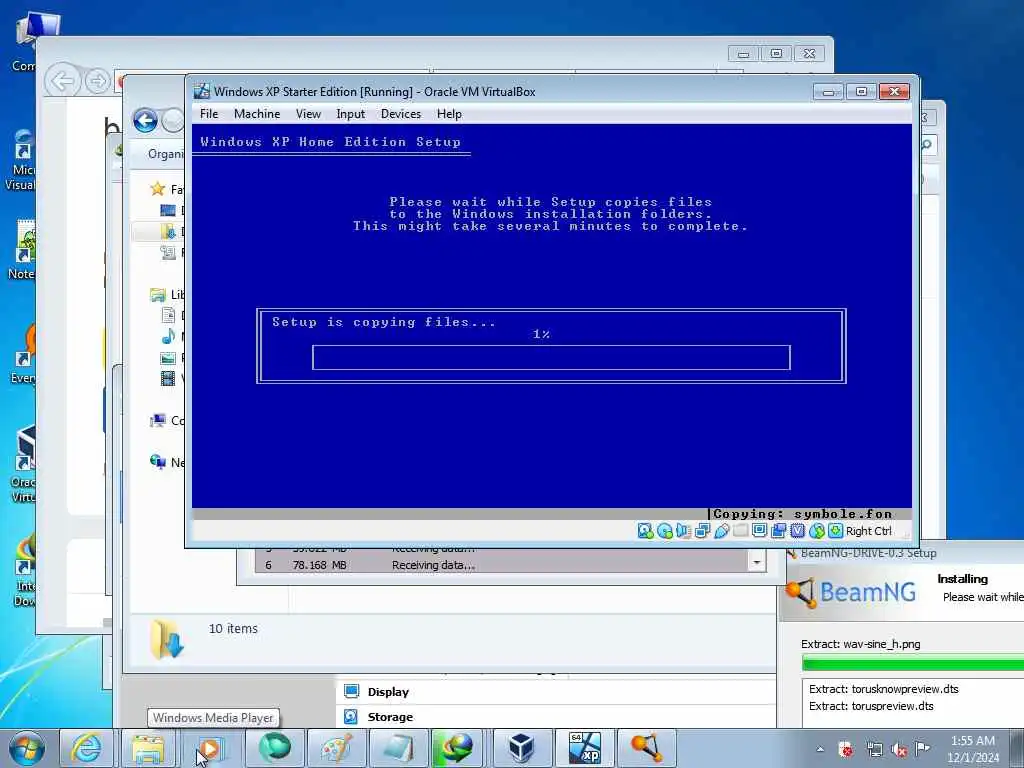Open the File menu in VirtualBox
Image resolution: width=1024 pixels, height=768 pixels.
209,114
